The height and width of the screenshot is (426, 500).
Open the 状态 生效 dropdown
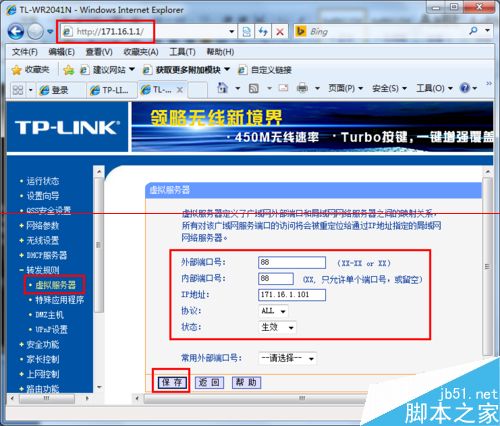coord(277,327)
